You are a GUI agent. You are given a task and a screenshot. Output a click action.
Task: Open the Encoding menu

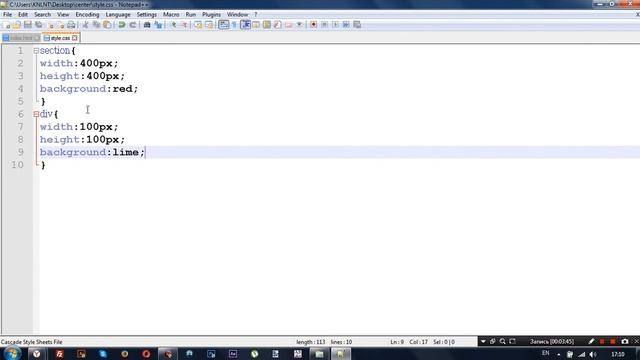(x=87, y=15)
